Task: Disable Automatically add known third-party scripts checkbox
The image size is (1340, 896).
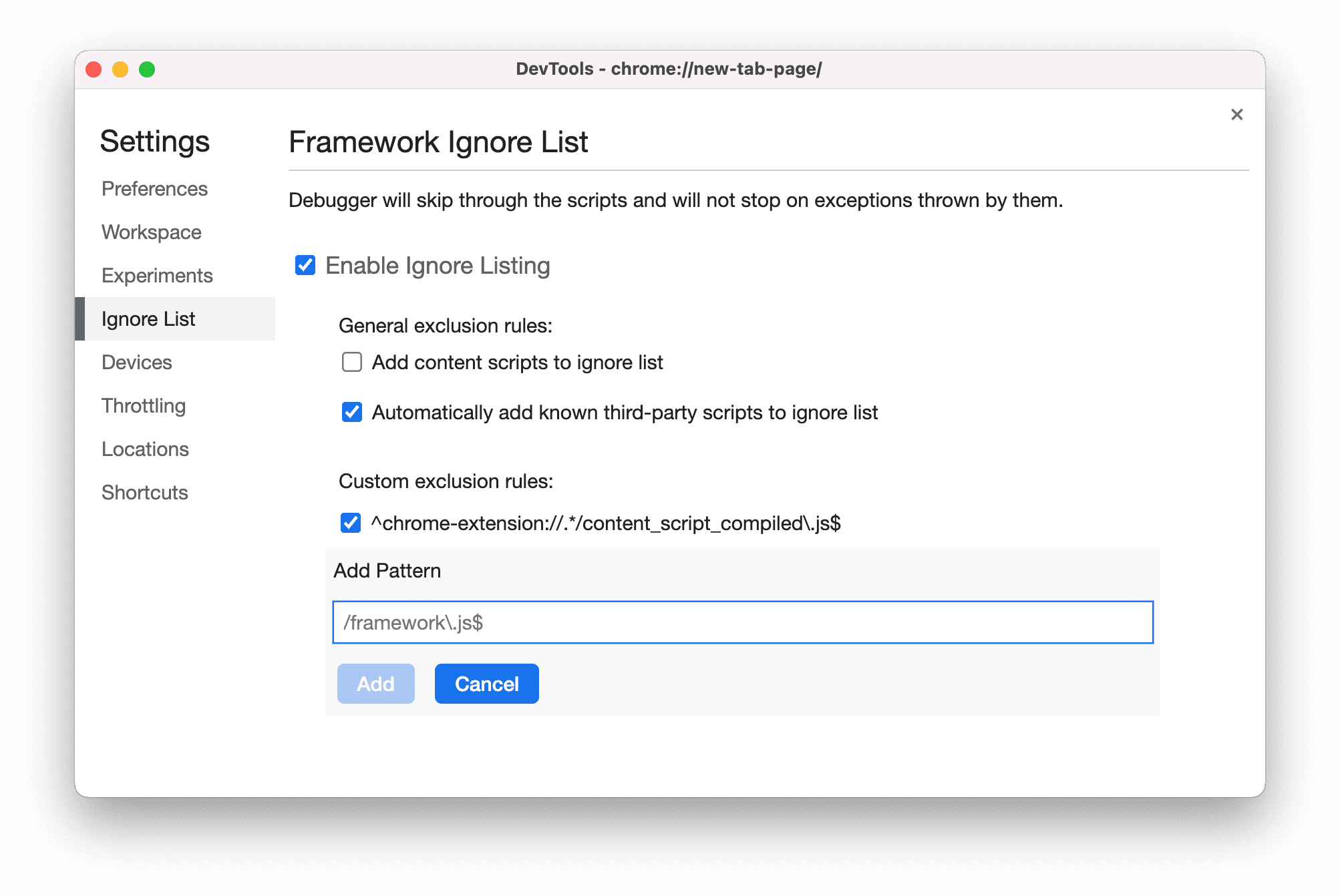Action: tap(352, 413)
